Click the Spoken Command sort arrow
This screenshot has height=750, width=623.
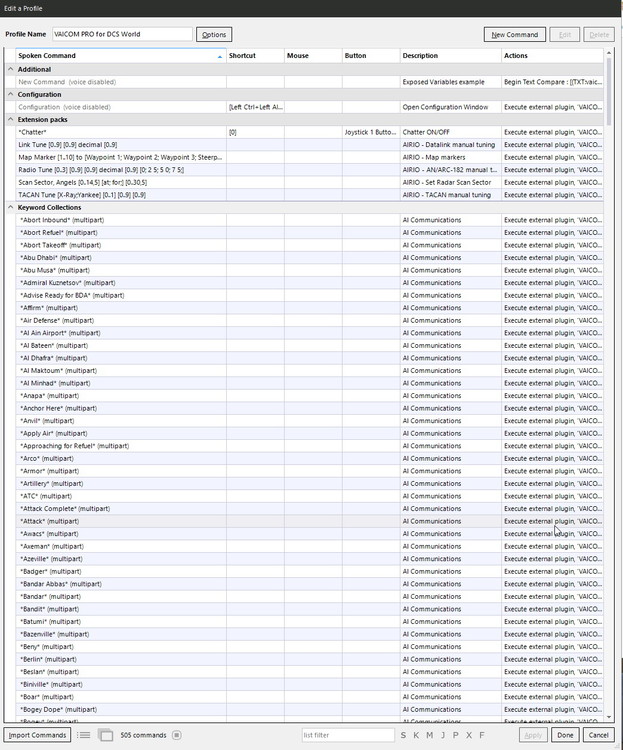[x=220, y=56]
